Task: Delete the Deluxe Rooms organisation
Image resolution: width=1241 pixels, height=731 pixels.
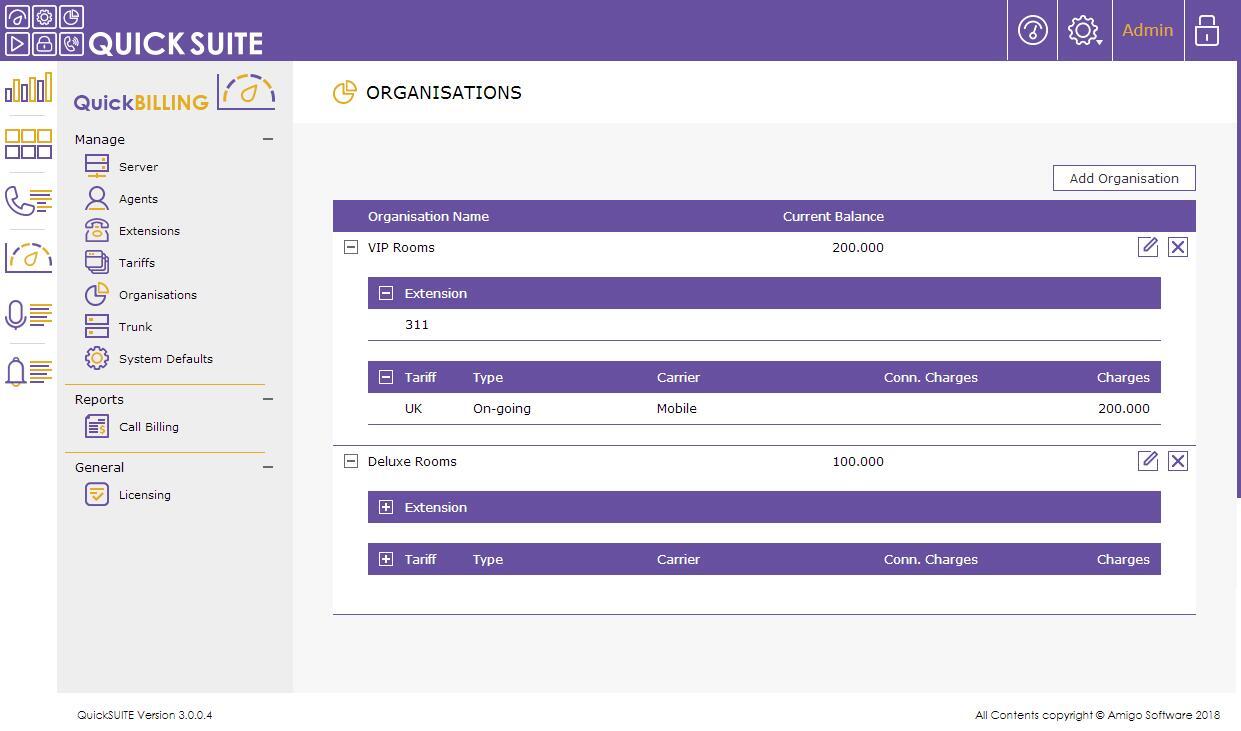Action: point(1177,461)
